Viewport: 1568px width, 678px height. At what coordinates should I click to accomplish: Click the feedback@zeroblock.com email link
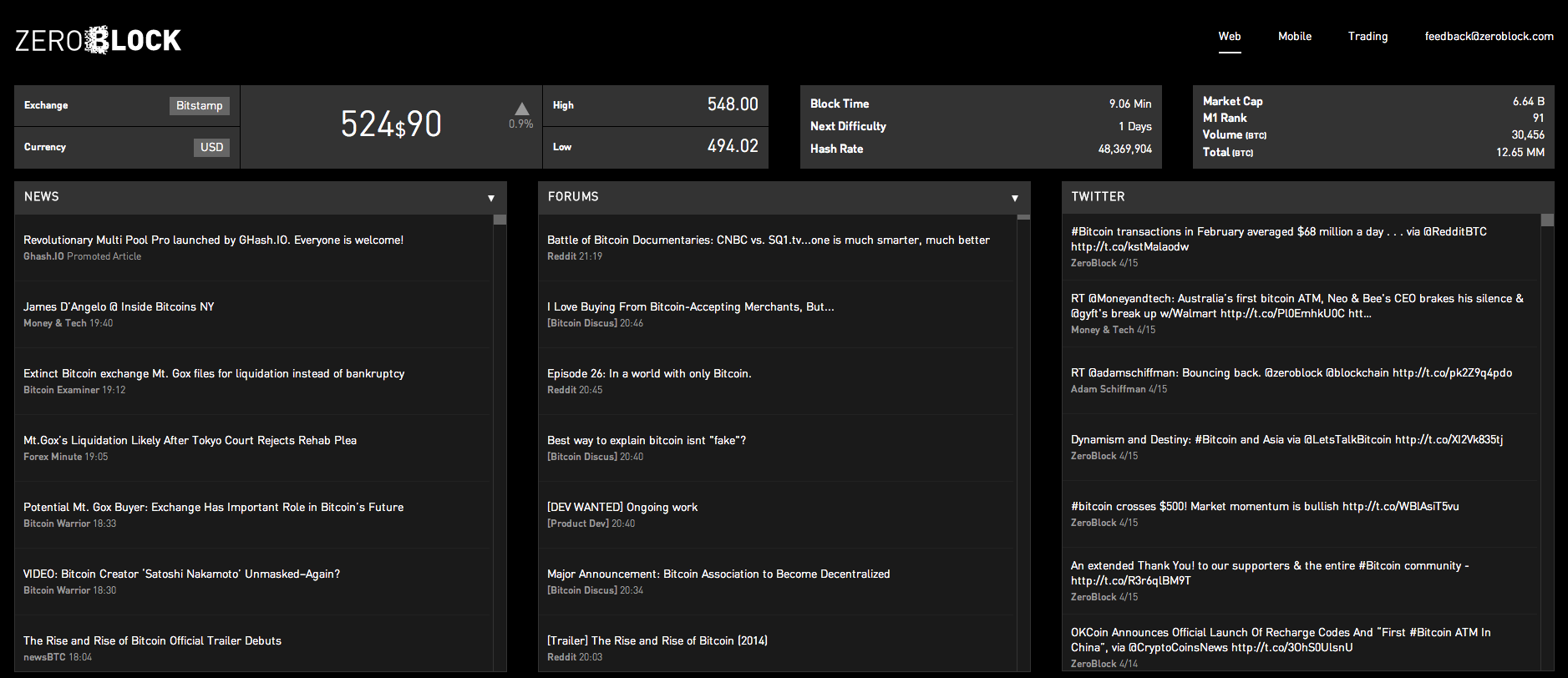point(1489,37)
